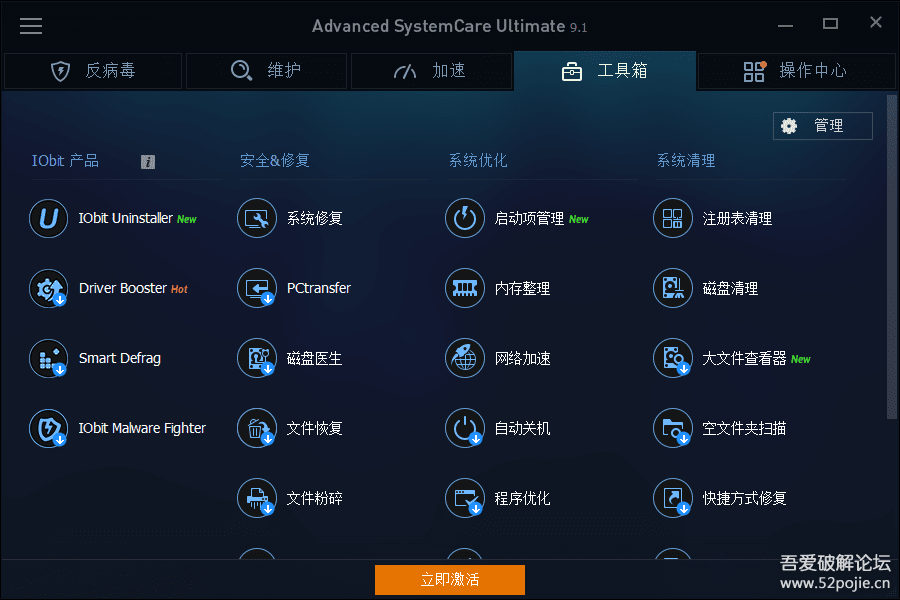Launch 网络加速 globe rocket icon
This screenshot has height=600, width=900.
click(x=465, y=358)
